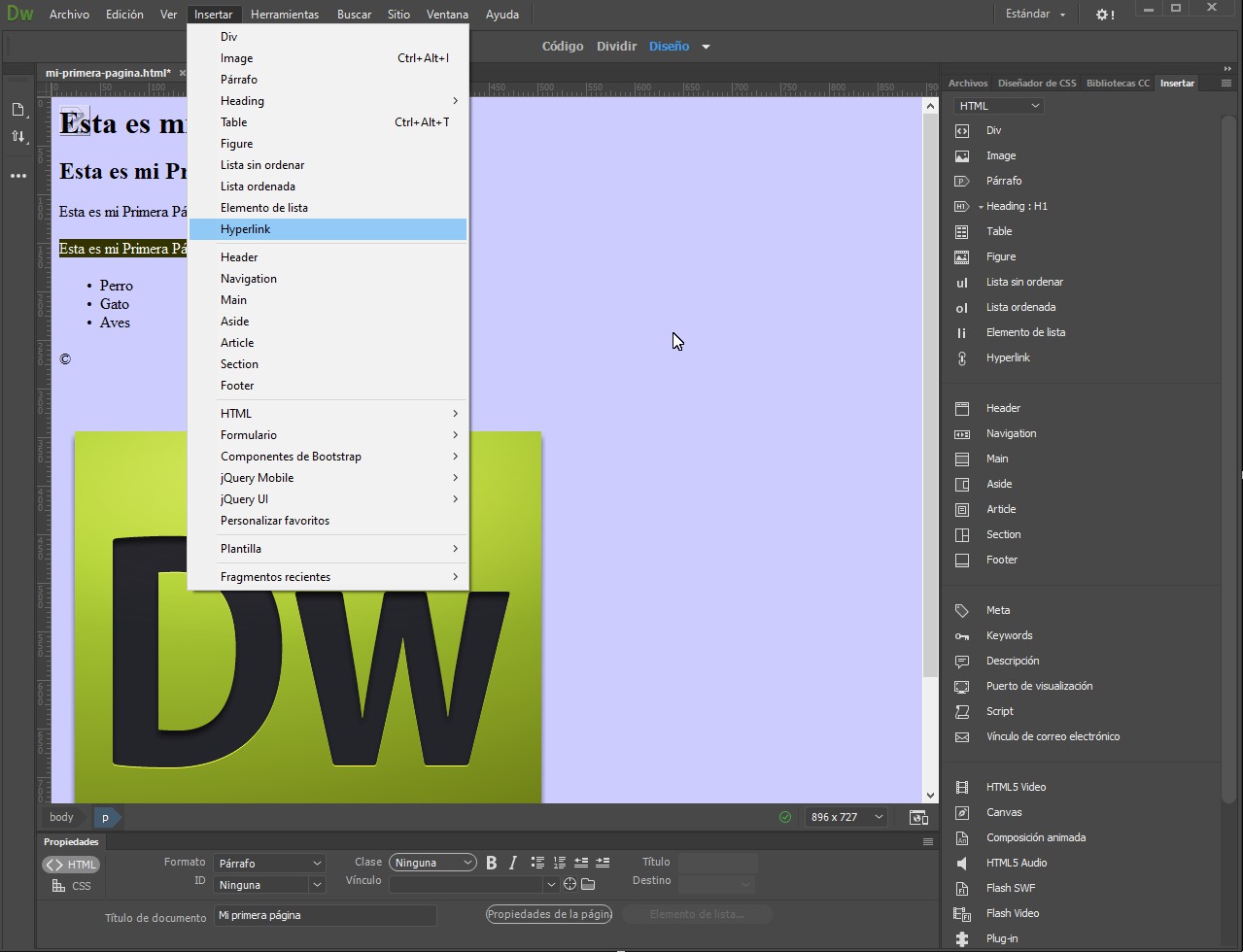Click the Keywords key icon
Viewport: 1243px width, 952px height.
962,635
